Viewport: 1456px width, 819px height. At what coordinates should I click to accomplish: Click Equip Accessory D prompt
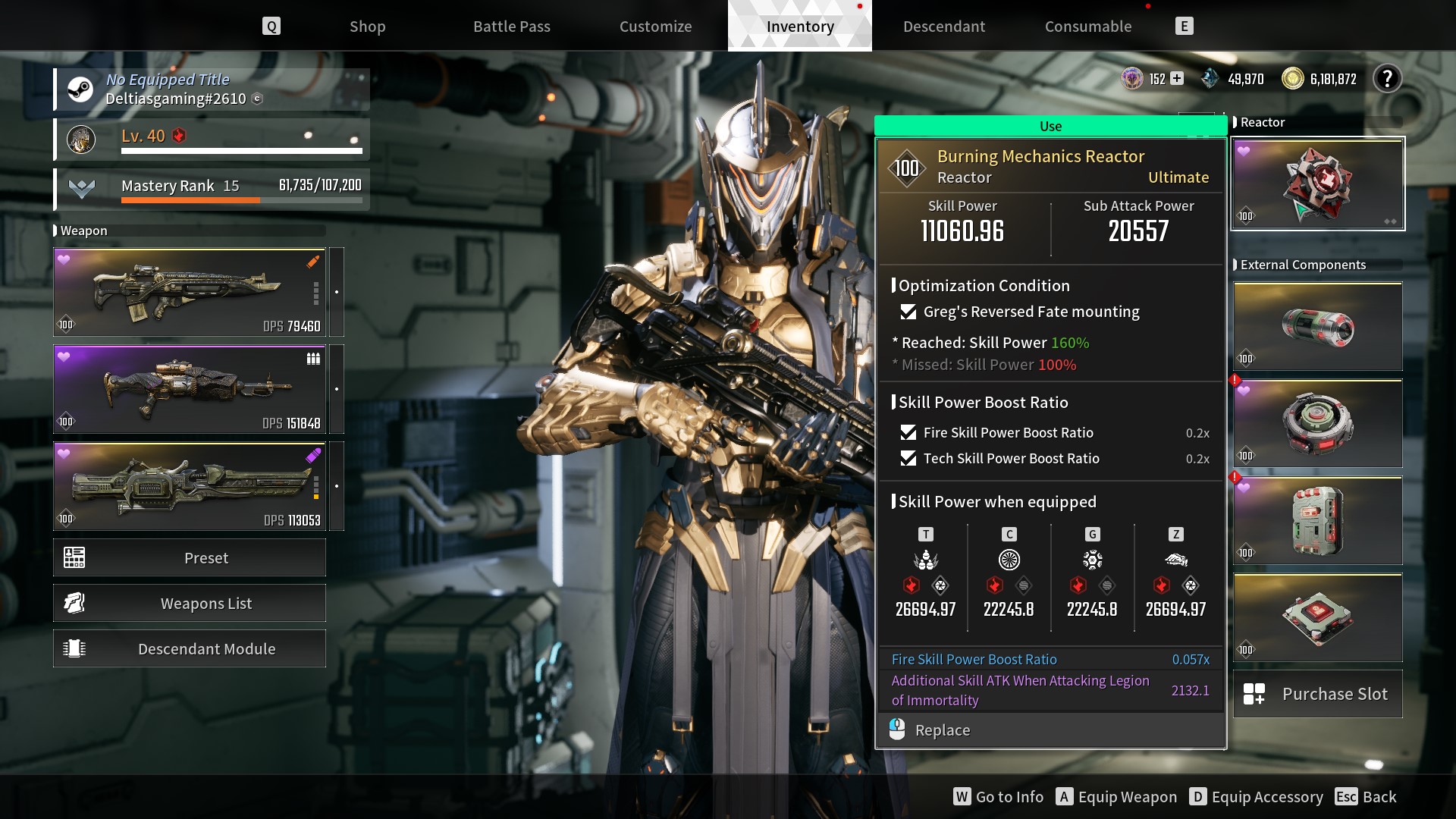(x=1256, y=797)
